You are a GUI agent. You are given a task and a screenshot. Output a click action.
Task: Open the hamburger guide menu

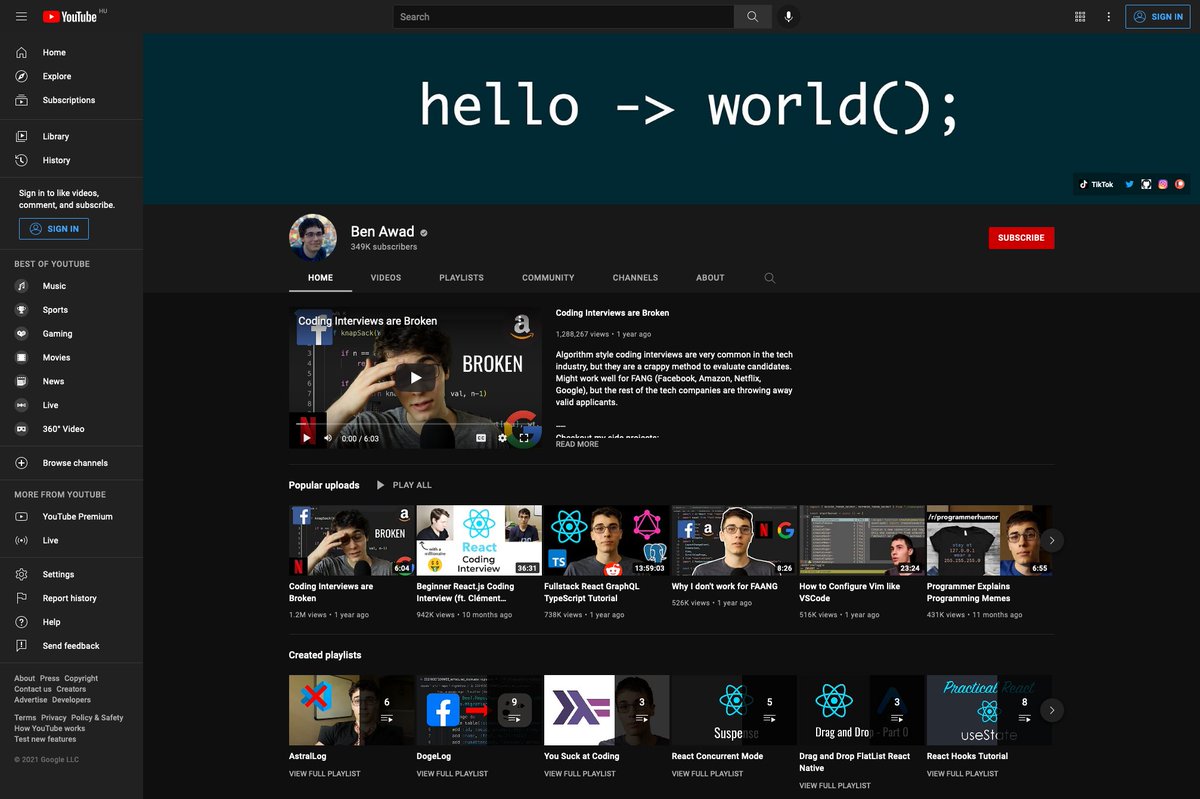[x=21, y=16]
